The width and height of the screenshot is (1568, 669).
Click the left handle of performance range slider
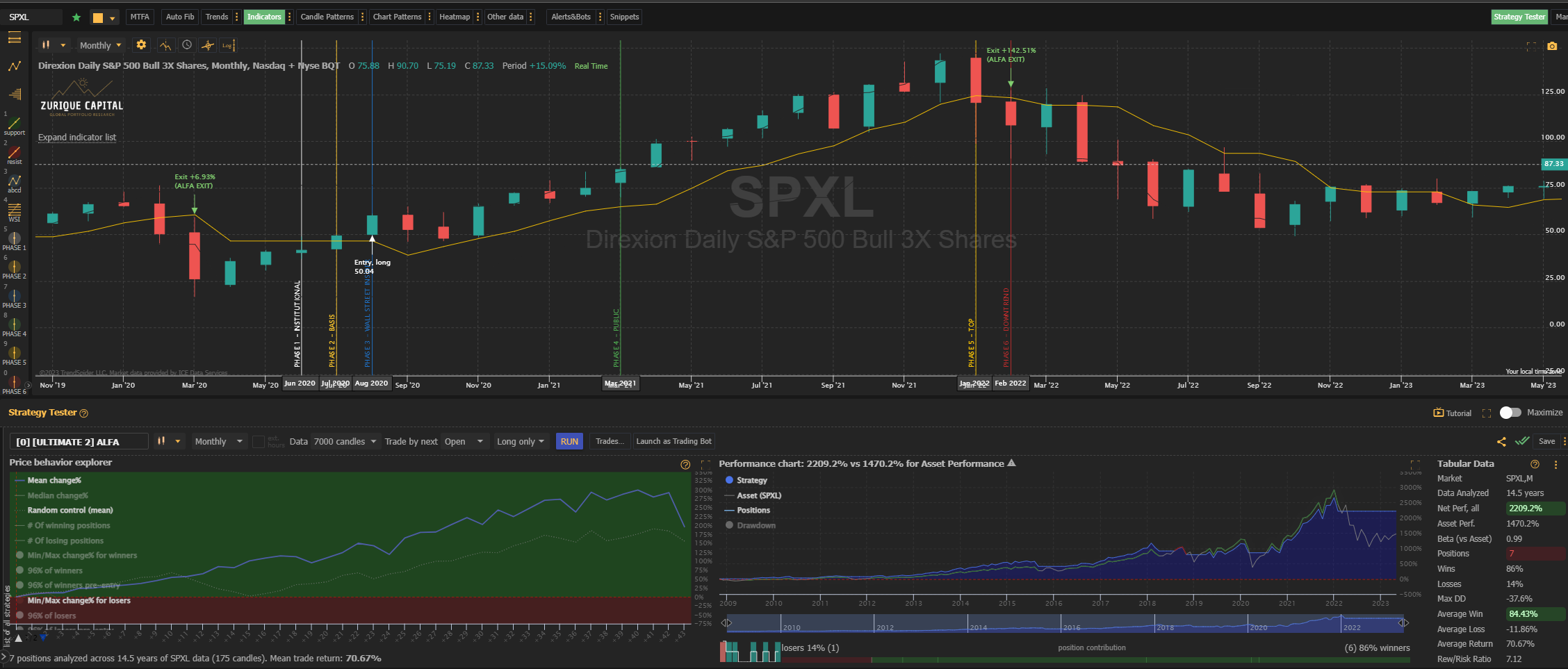727,623
